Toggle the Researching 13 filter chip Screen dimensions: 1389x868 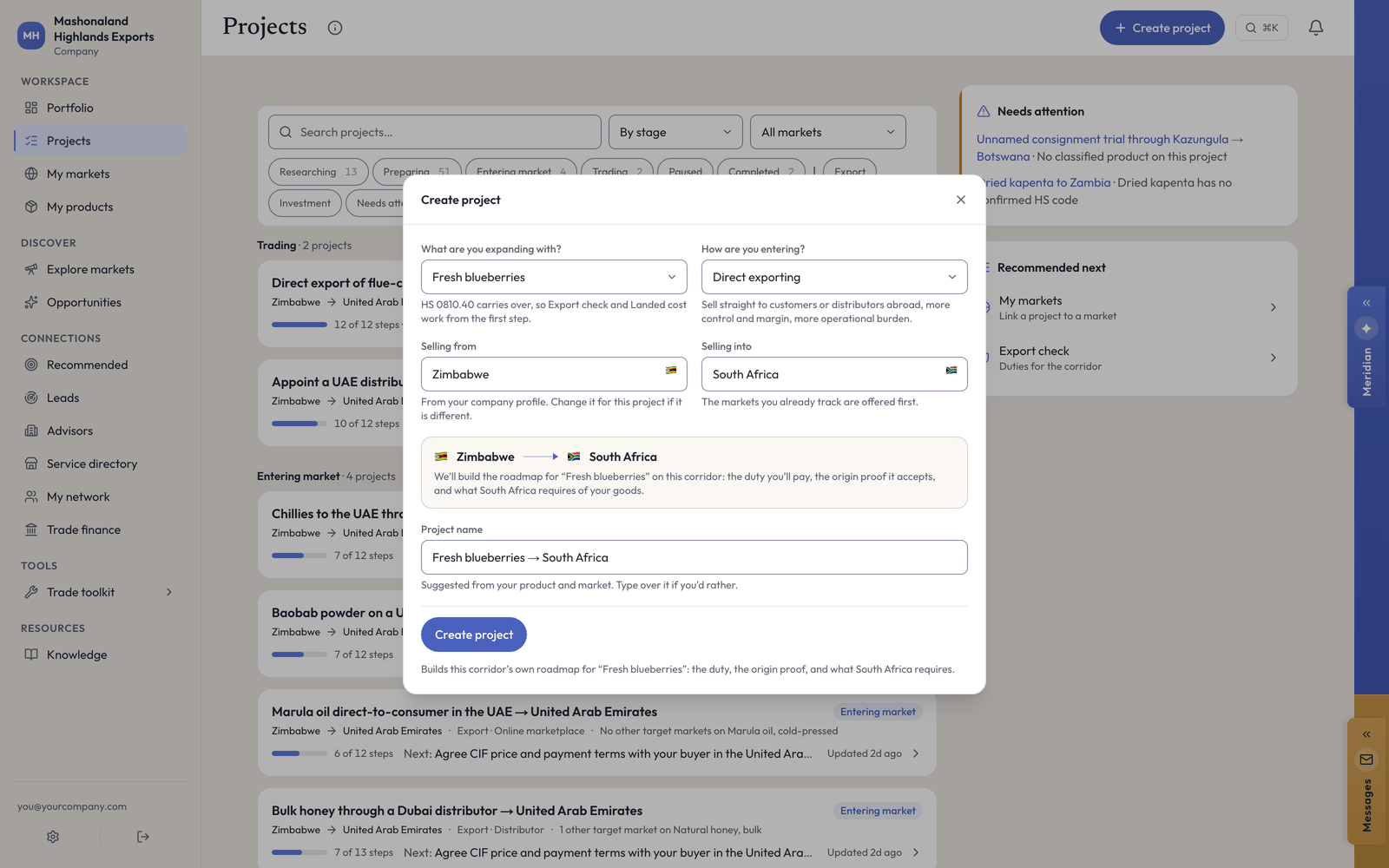pyautogui.click(x=319, y=172)
